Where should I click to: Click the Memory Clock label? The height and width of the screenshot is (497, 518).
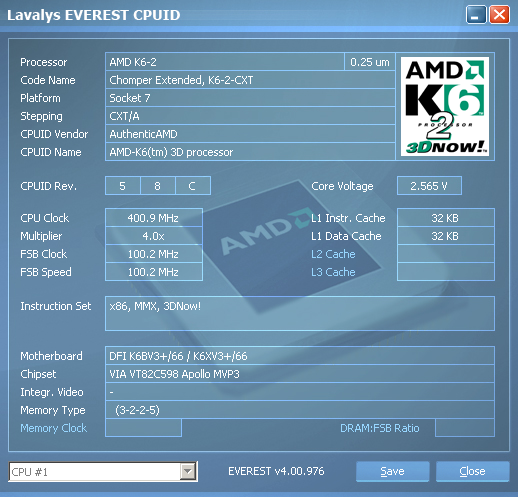(x=53, y=428)
